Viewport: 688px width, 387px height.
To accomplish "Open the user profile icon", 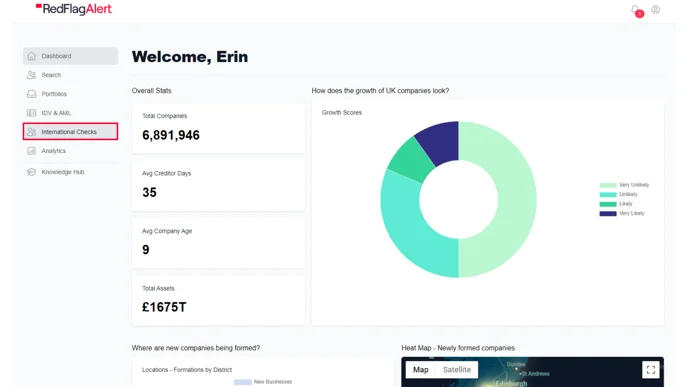I will pos(655,9).
